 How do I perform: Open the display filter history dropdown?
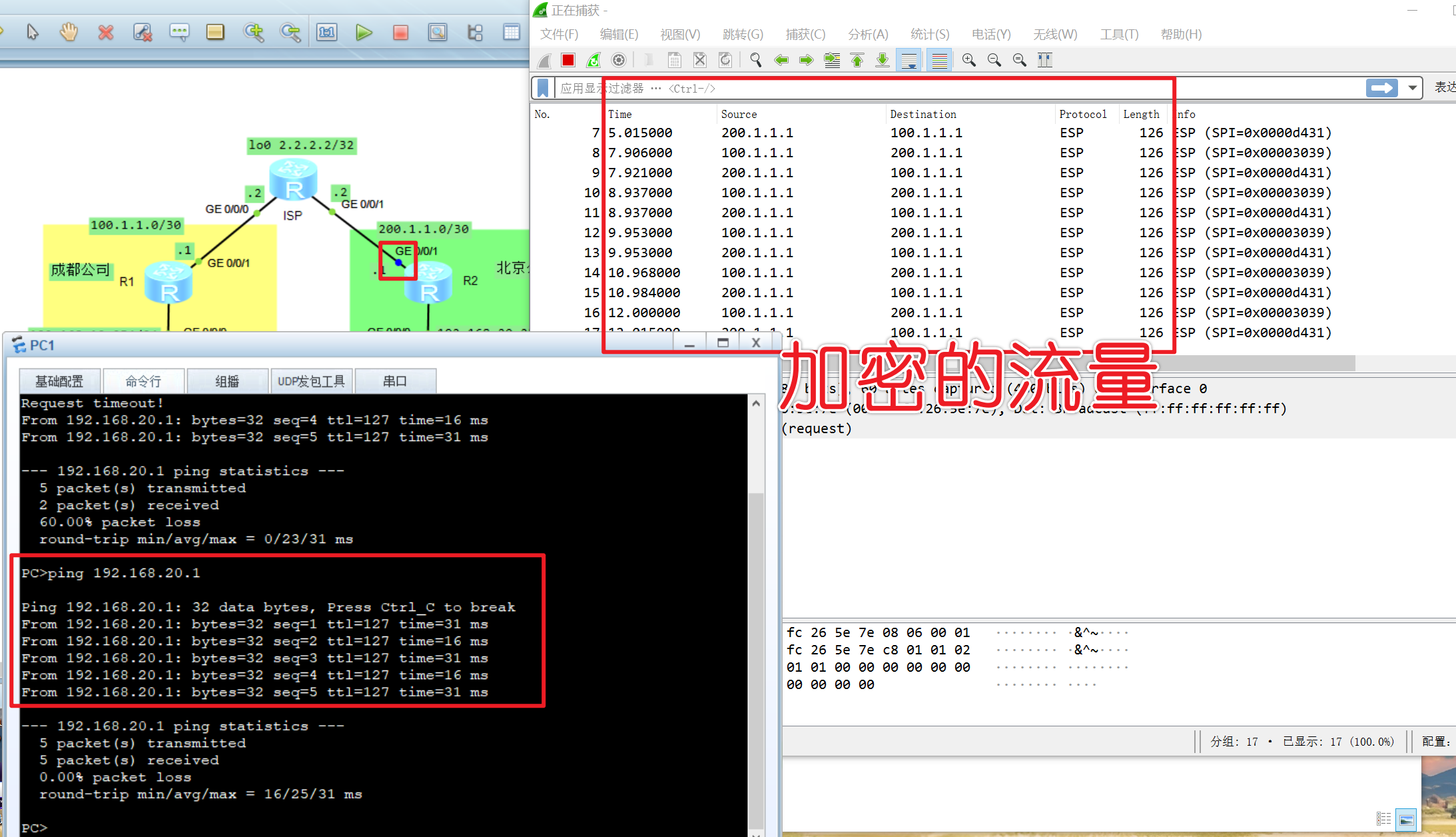click(1412, 88)
